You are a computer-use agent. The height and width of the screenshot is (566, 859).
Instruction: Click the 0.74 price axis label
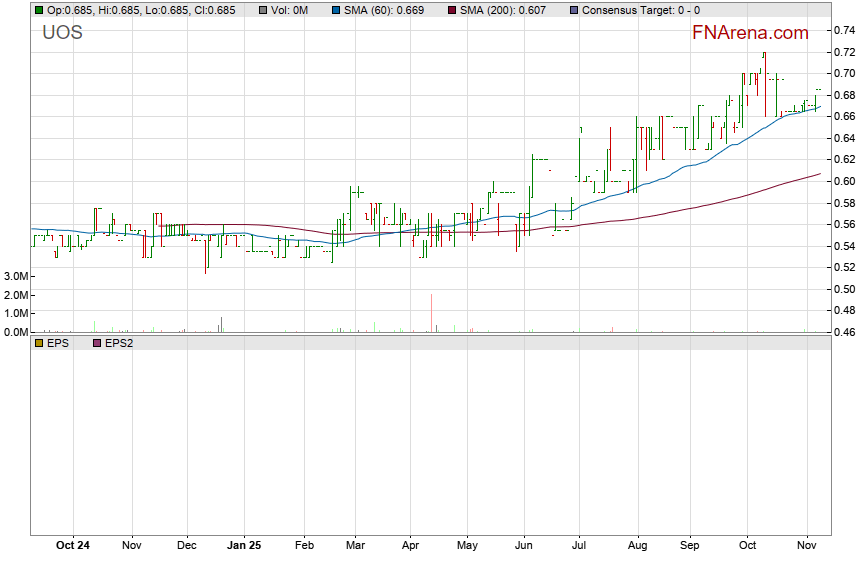(x=843, y=30)
